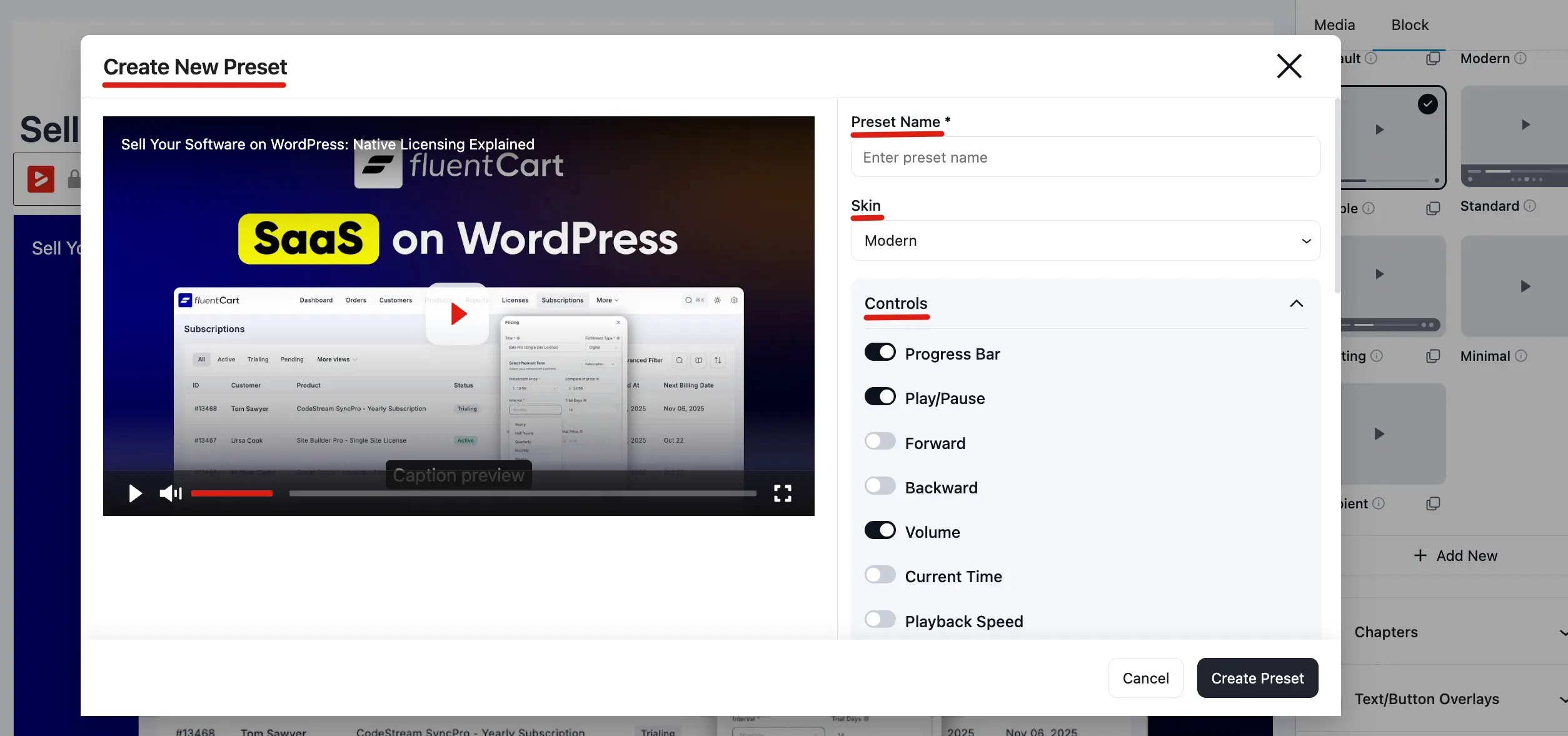Click Add New in the presets sidebar
The height and width of the screenshot is (736, 1568).
click(1455, 556)
